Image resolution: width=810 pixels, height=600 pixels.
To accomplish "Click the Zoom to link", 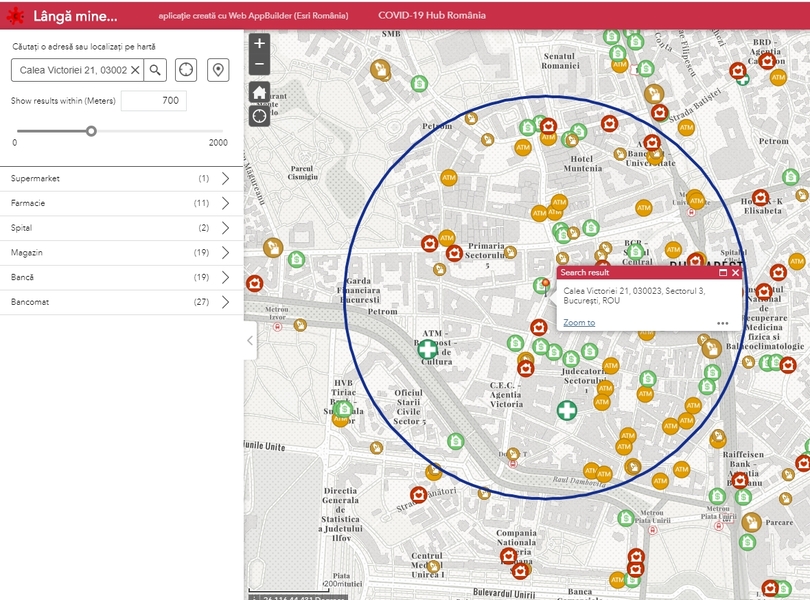I will pyautogui.click(x=579, y=323).
